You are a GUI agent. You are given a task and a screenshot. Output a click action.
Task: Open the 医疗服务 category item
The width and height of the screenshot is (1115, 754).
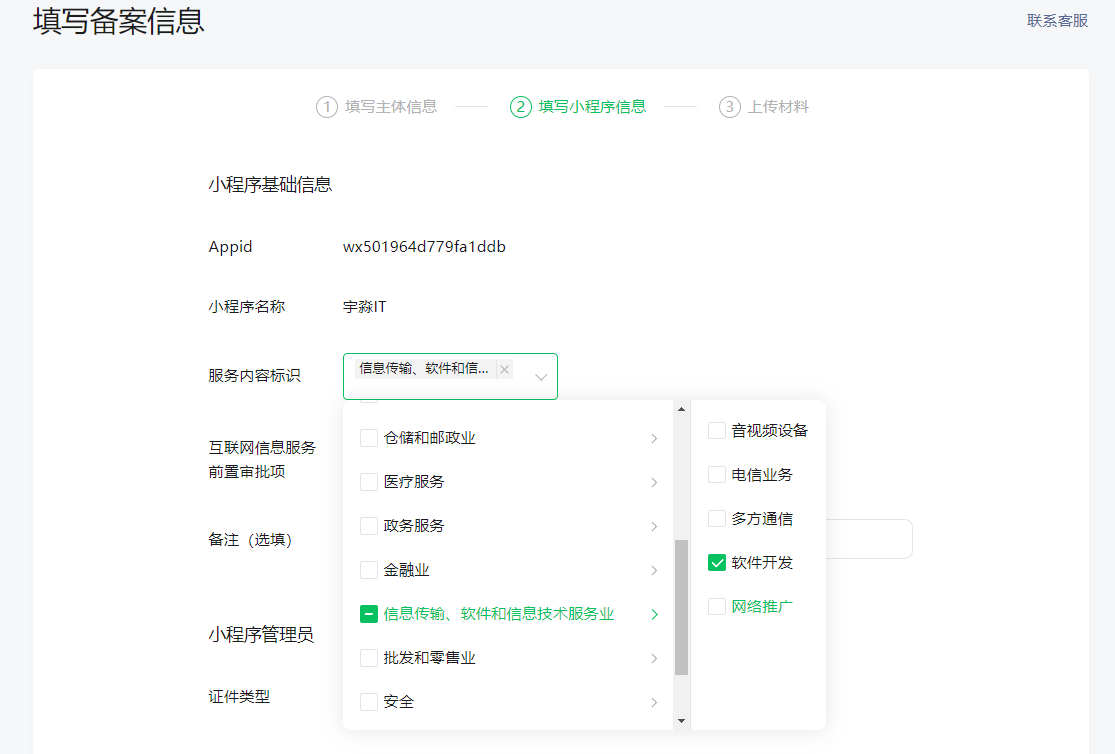(x=414, y=482)
